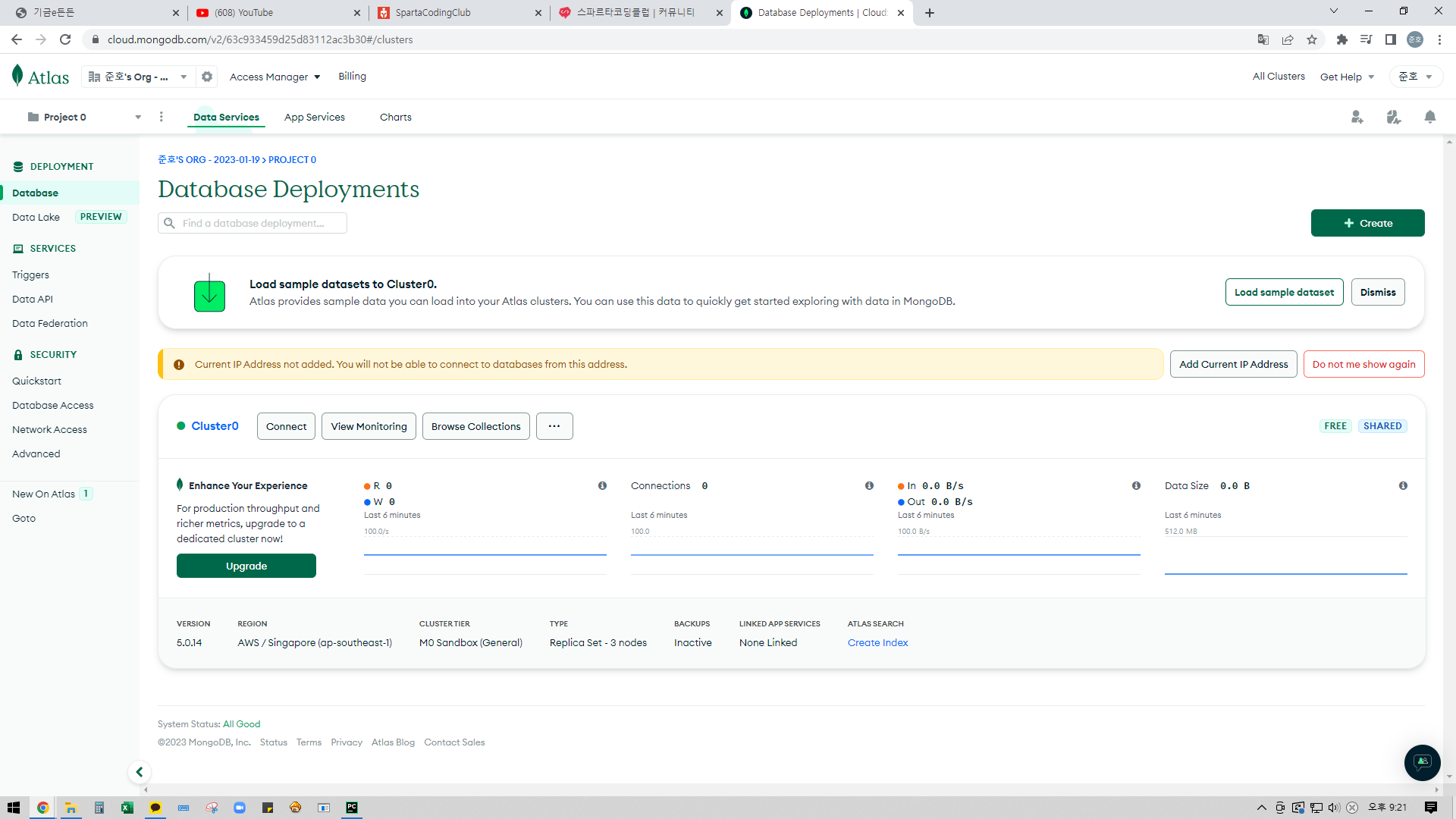Open project options three-dot menu
The image size is (1456, 819).
click(162, 117)
